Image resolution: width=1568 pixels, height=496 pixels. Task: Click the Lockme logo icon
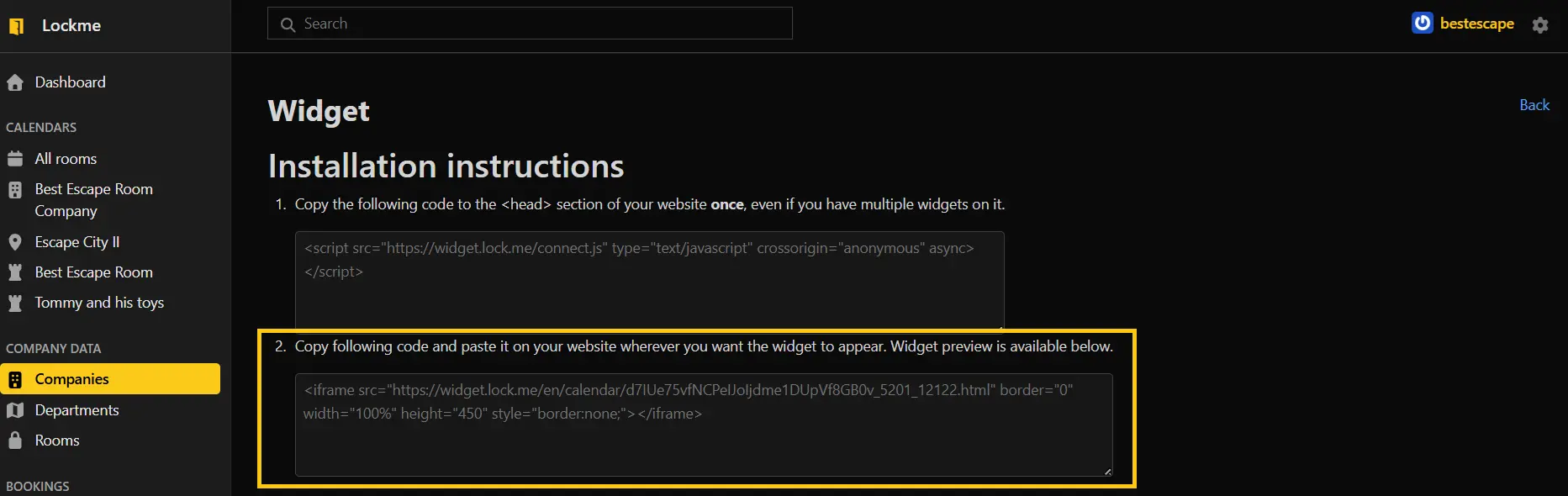tap(16, 26)
